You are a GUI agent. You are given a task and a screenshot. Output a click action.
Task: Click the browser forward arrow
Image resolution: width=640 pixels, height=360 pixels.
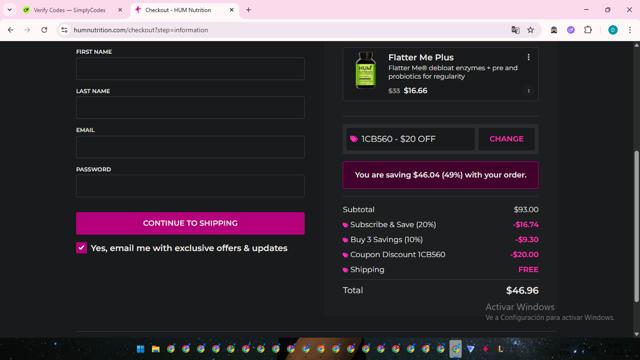[27, 30]
